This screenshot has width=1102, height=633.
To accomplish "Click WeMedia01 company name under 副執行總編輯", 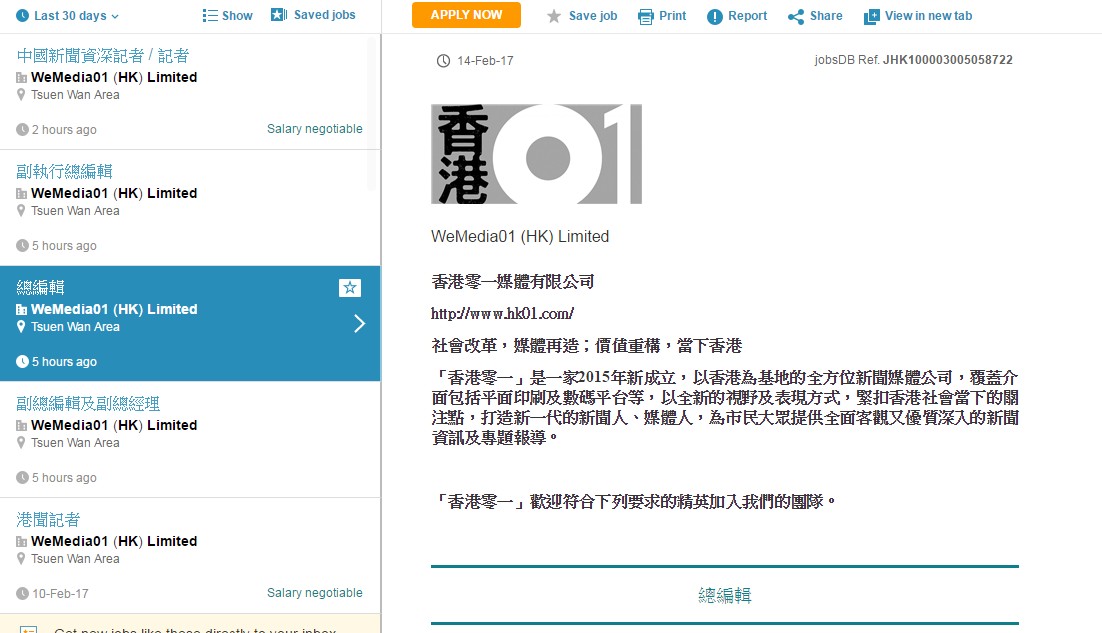I will [x=114, y=193].
